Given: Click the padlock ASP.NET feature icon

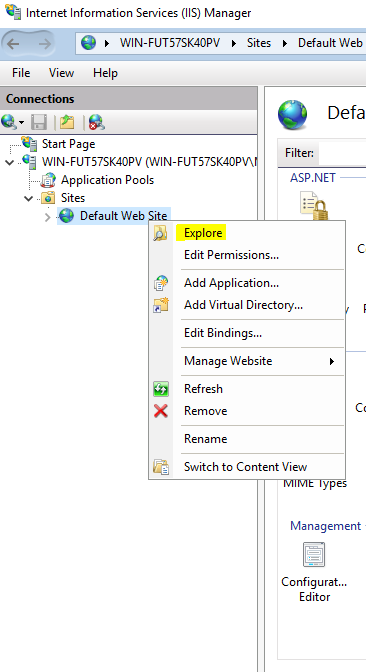Looking at the screenshot, I should pyautogui.click(x=314, y=206).
